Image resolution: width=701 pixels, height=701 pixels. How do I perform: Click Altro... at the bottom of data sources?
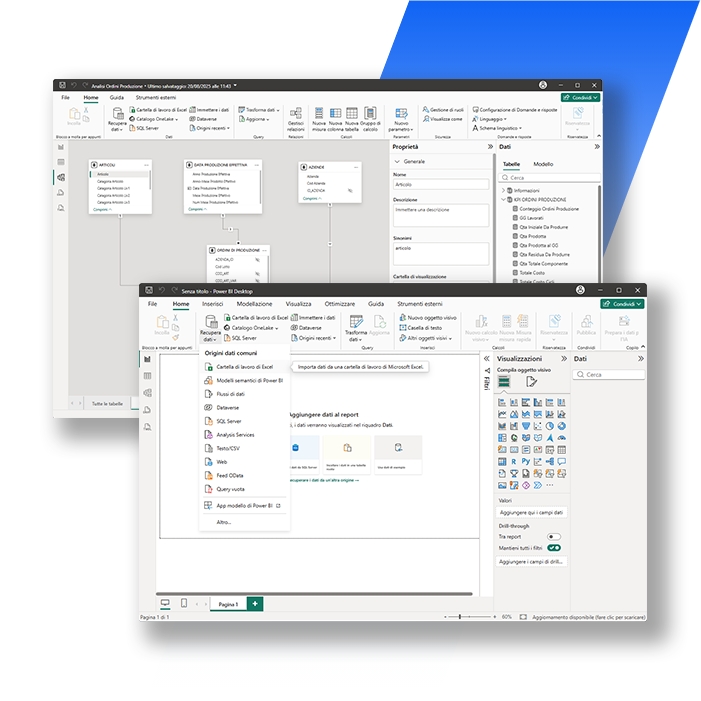click(223, 521)
